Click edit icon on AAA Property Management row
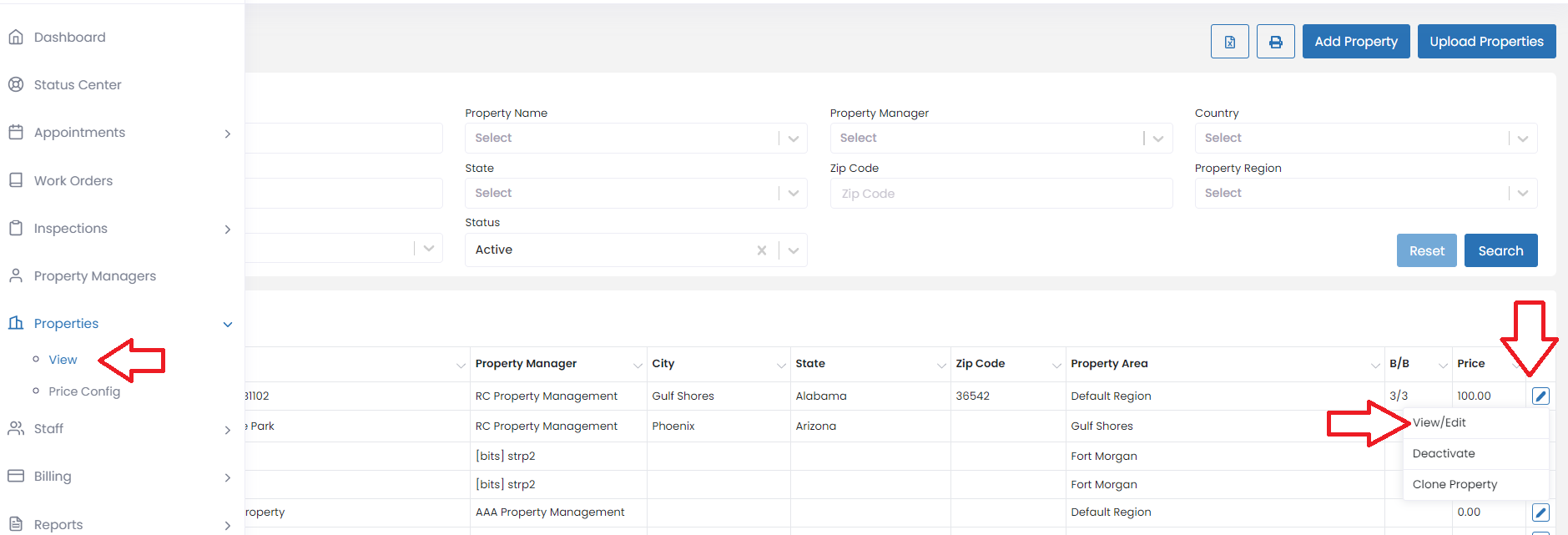 [x=1540, y=512]
